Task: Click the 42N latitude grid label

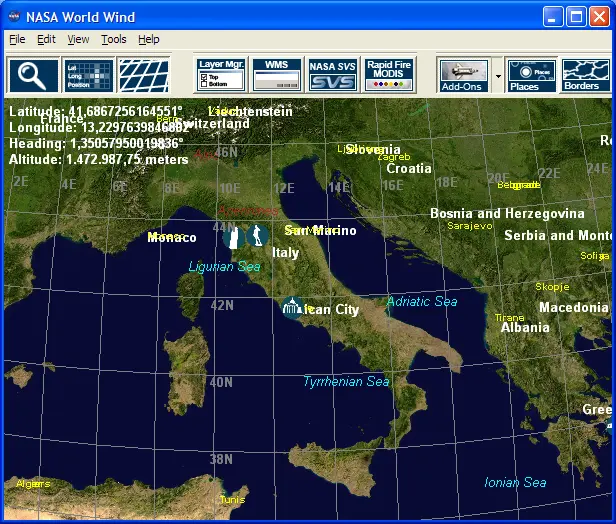Action: click(x=222, y=305)
